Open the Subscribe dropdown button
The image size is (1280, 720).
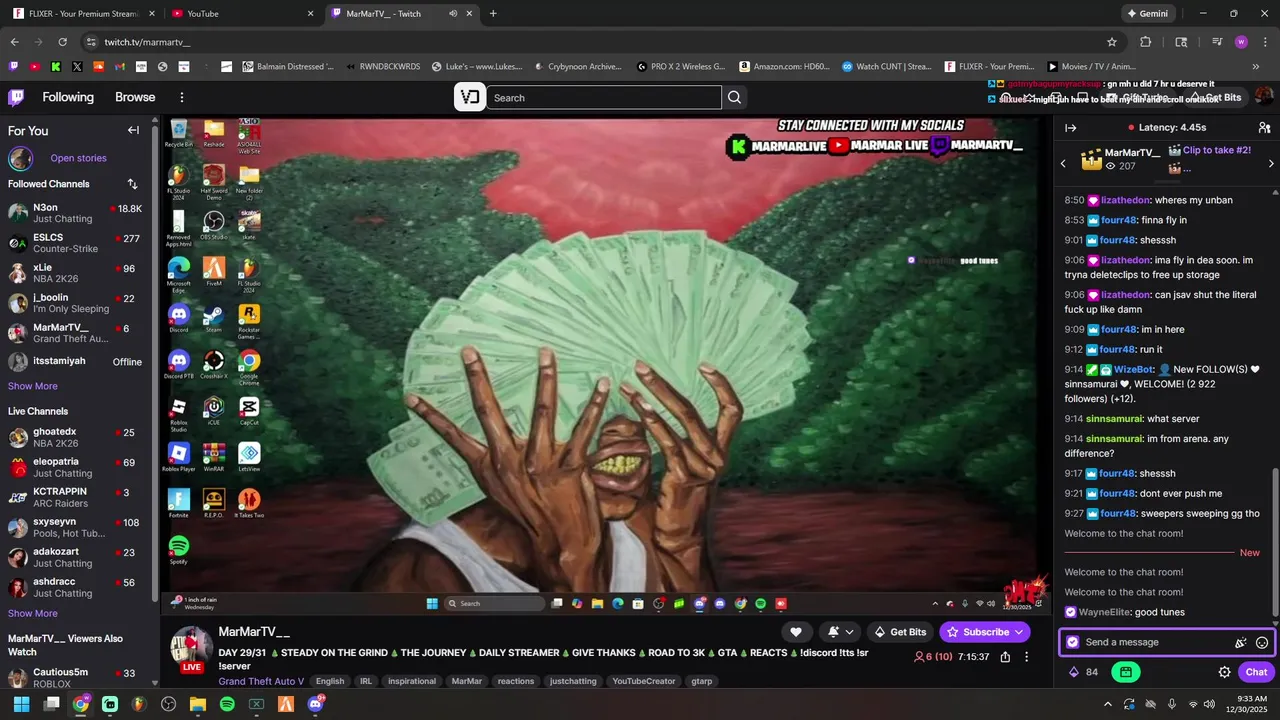[x=985, y=632]
